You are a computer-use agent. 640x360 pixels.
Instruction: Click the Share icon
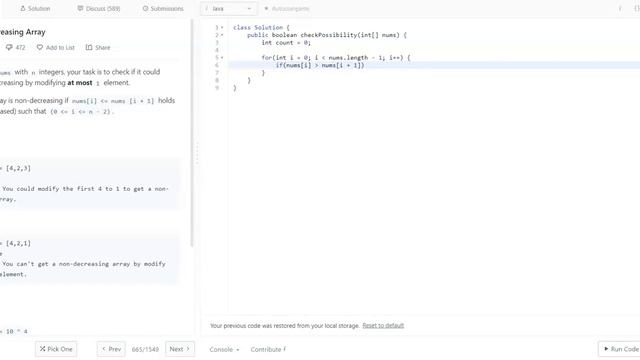coord(89,47)
